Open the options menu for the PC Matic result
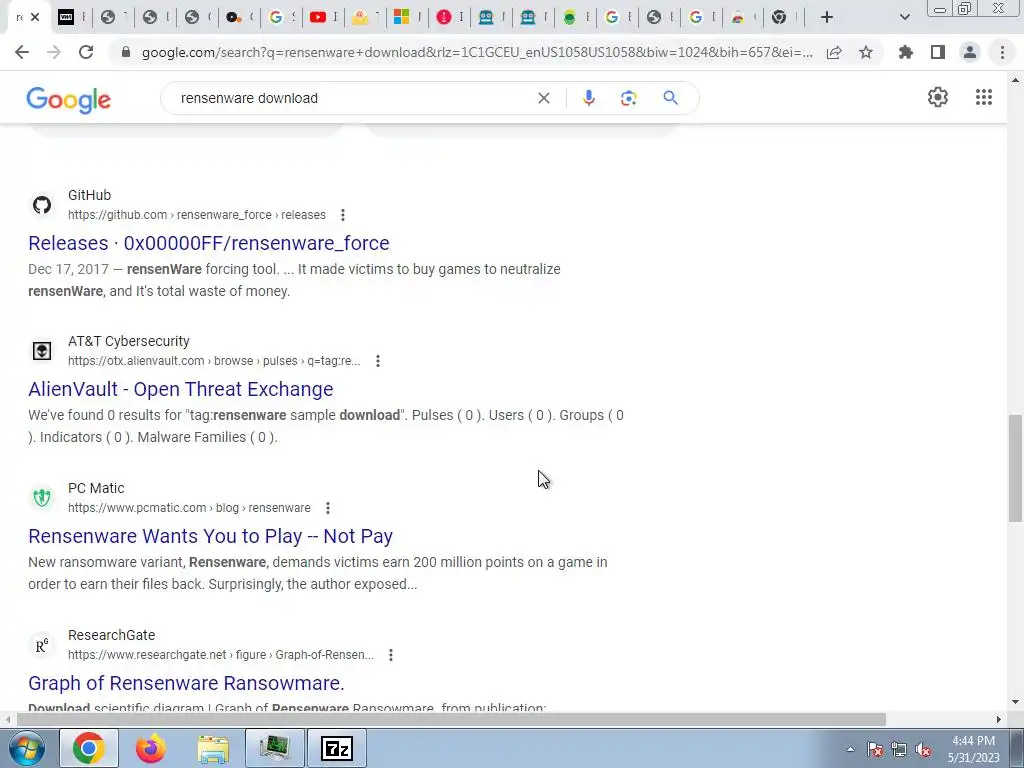Screen dimensions: 1024x768 pos(328,508)
